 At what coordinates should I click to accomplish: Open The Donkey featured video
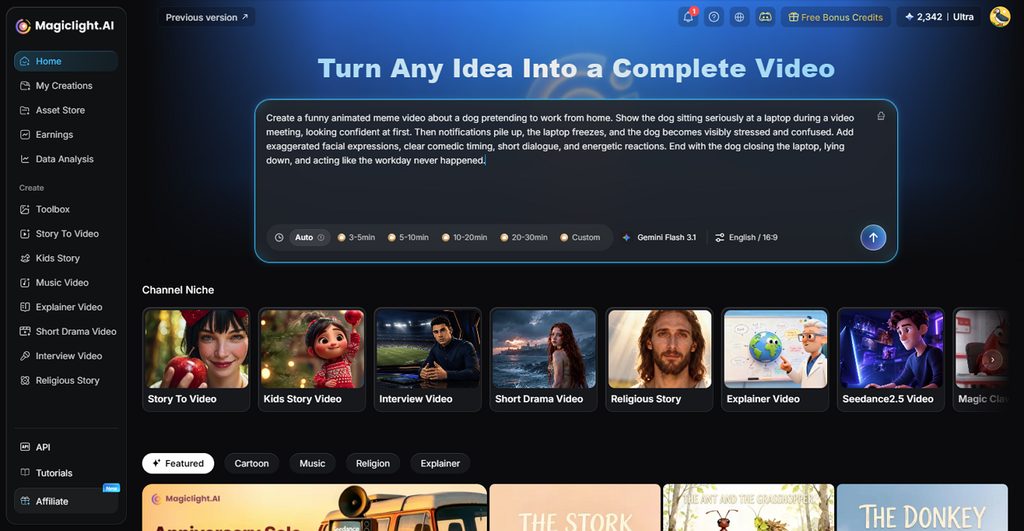pyautogui.click(x=922, y=507)
